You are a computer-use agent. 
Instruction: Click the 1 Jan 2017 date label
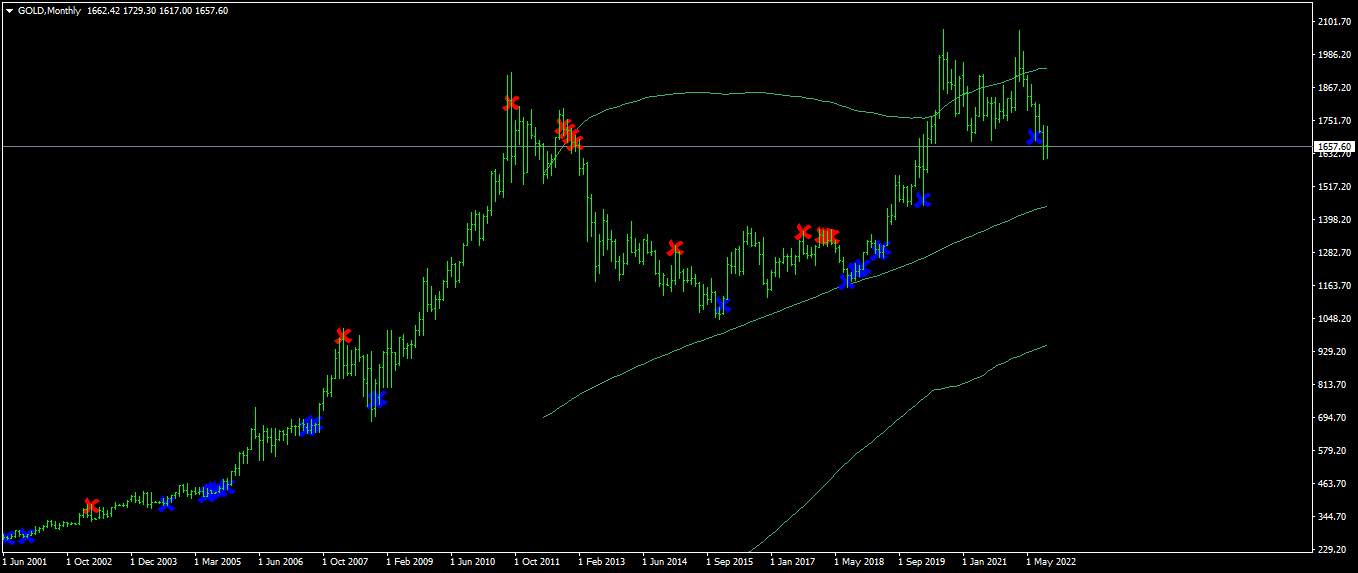click(x=792, y=562)
